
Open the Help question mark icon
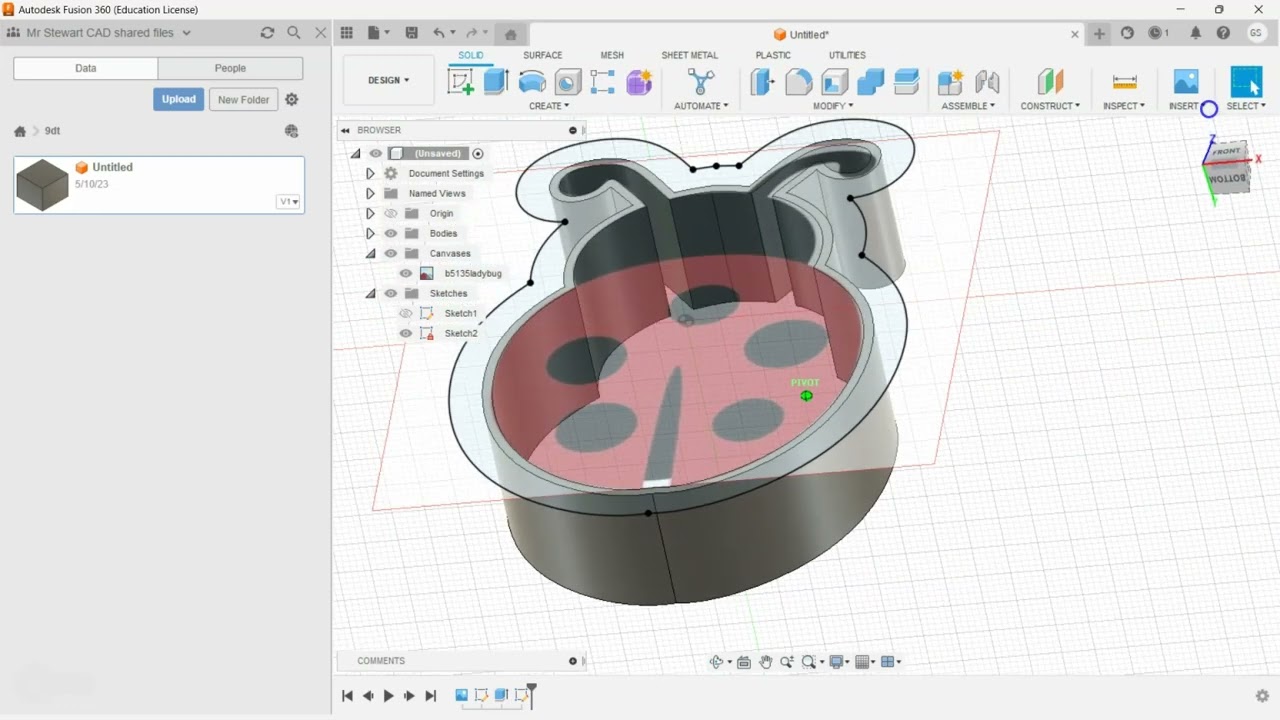(x=1223, y=33)
